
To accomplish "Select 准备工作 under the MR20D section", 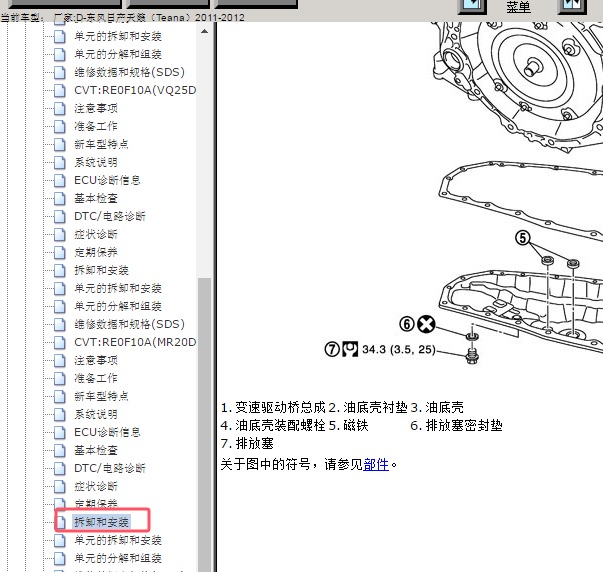I will tap(96, 379).
